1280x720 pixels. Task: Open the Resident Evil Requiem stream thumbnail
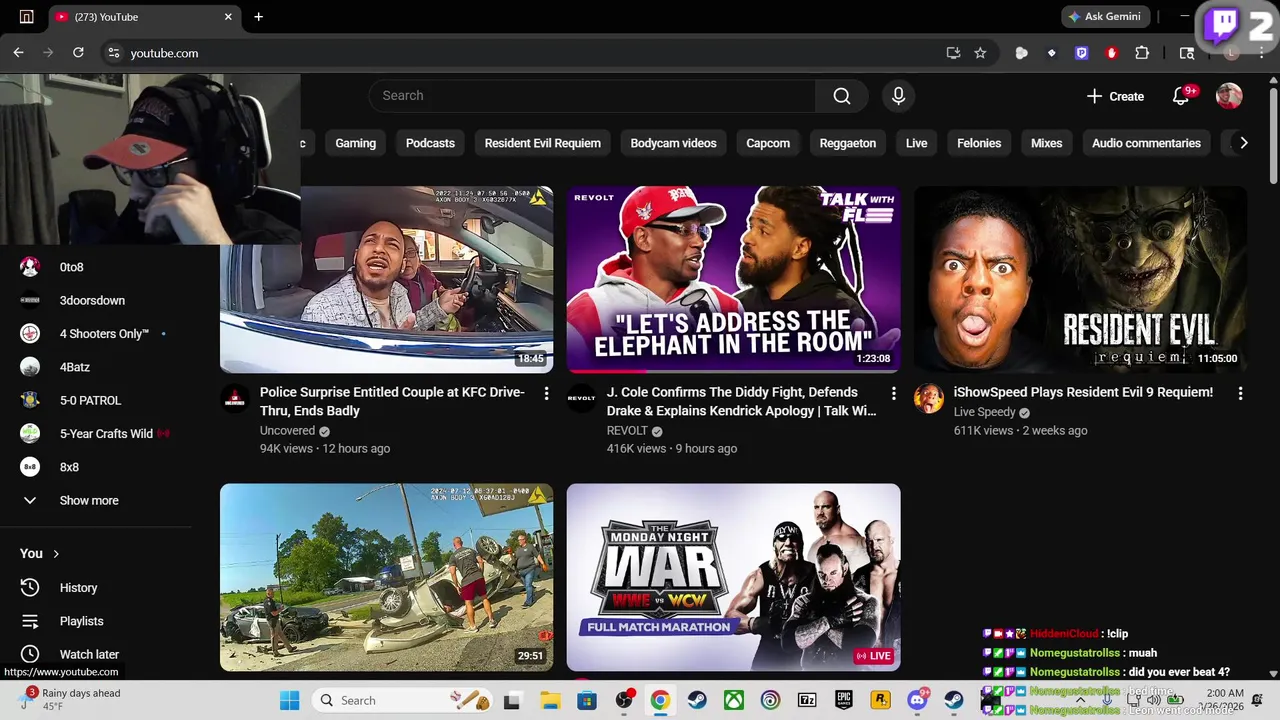coord(1080,279)
